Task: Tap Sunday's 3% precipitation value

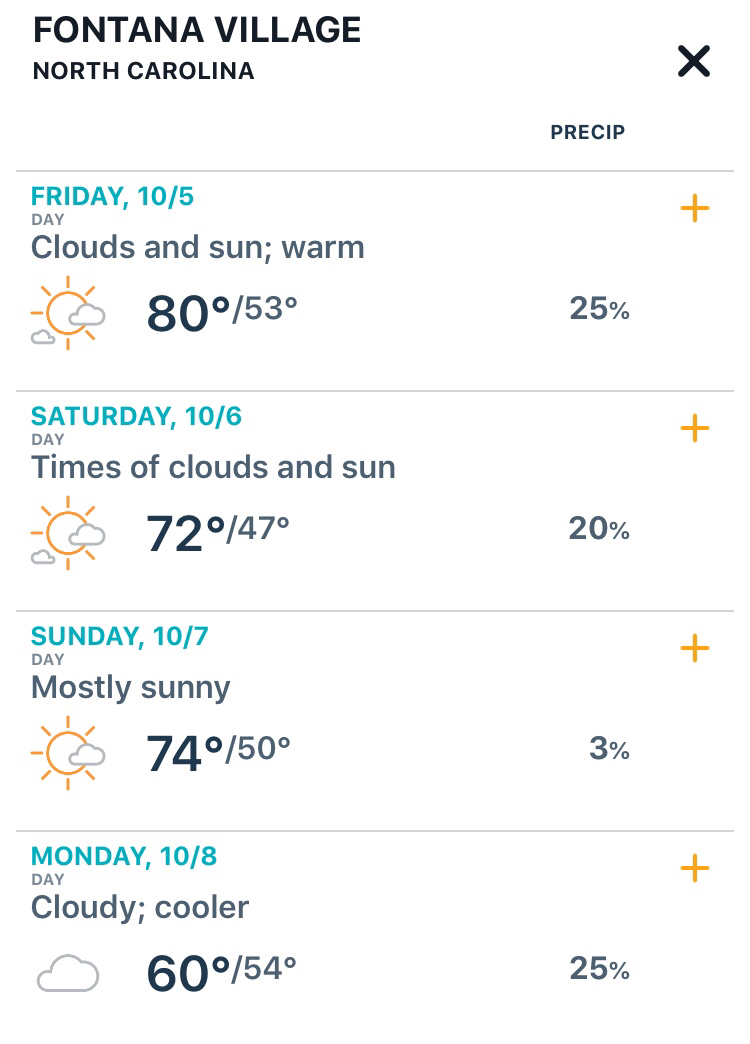Action: [609, 749]
